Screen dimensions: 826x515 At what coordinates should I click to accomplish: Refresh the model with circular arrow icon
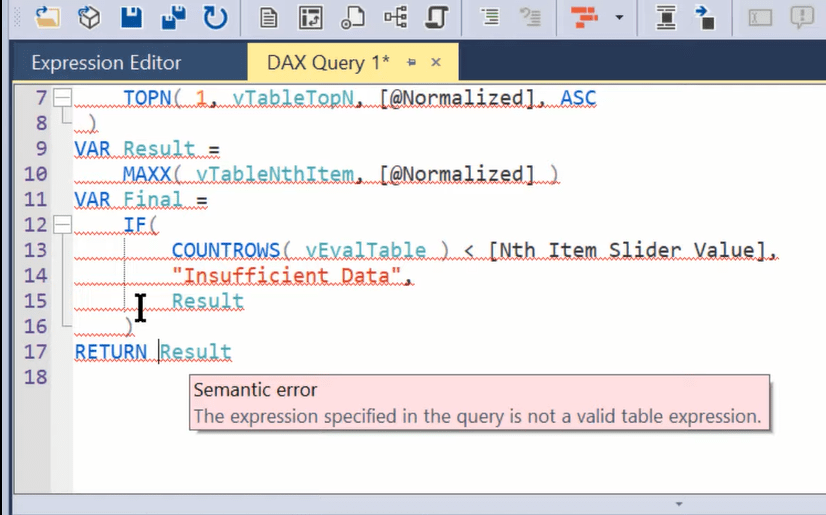tap(215, 17)
